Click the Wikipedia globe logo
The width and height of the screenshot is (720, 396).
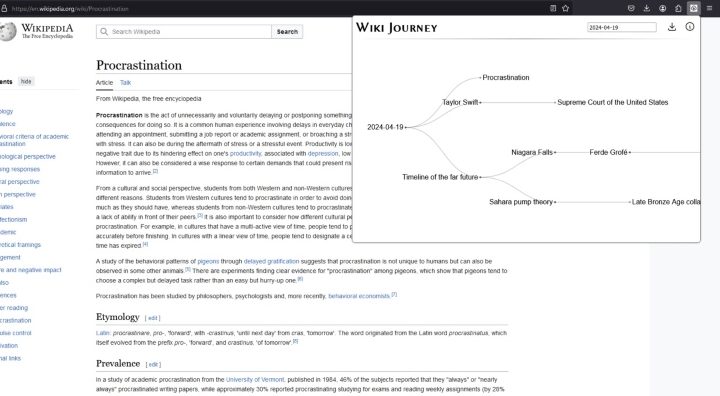point(8,32)
